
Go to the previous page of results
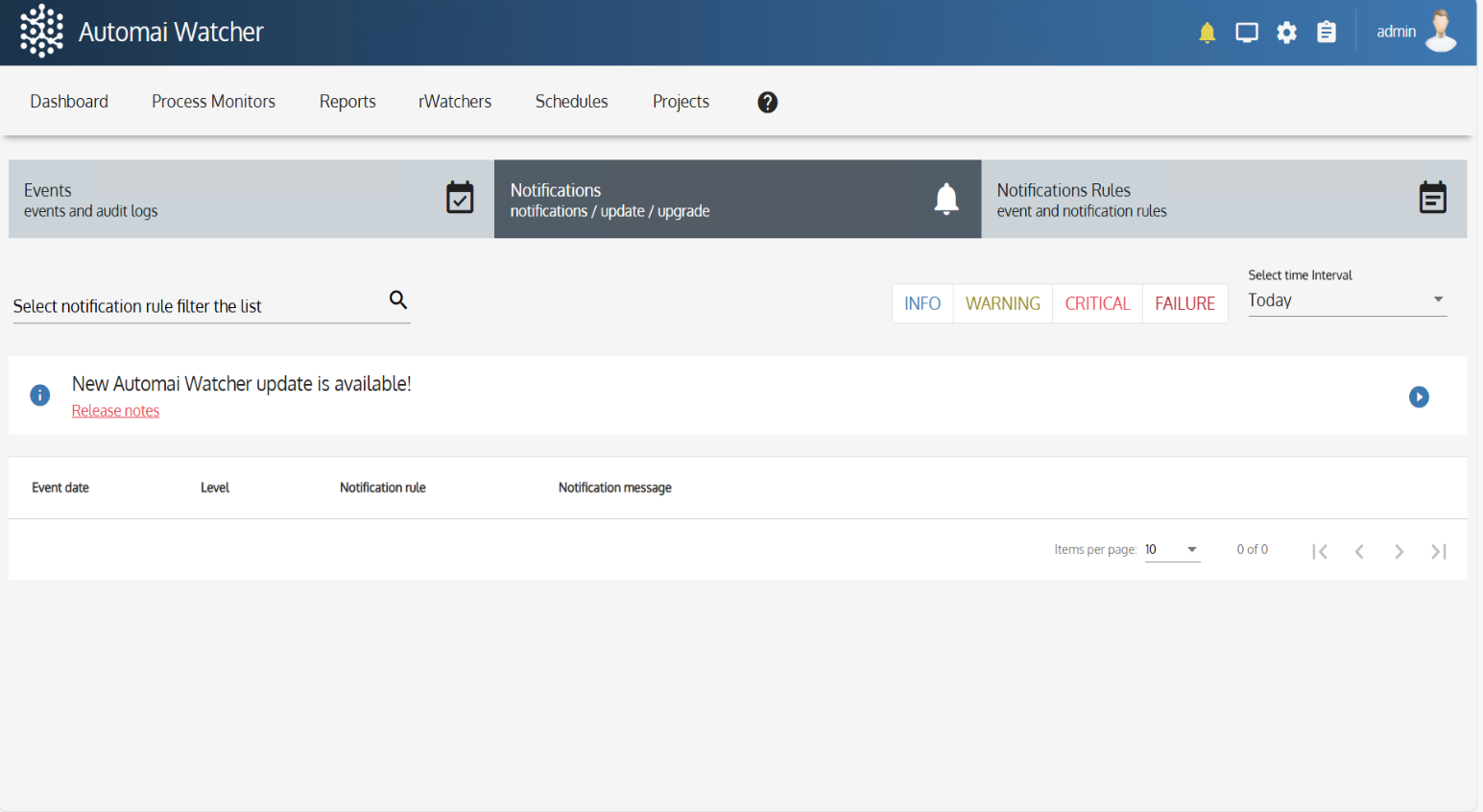(1359, 551)
